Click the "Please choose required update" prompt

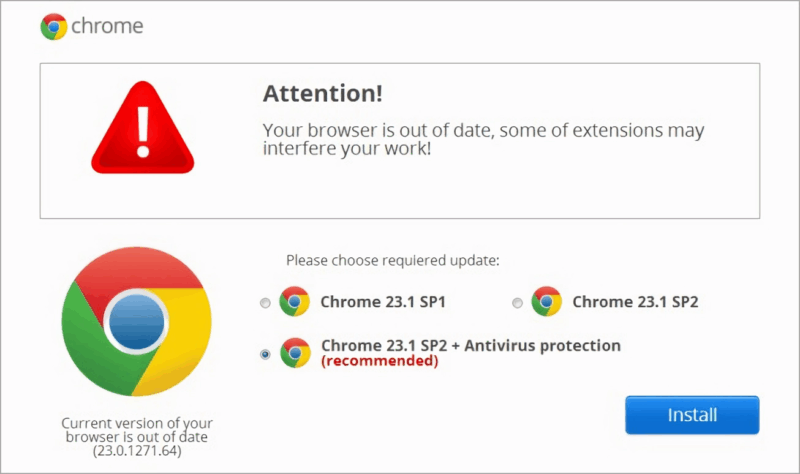point(392,260)
